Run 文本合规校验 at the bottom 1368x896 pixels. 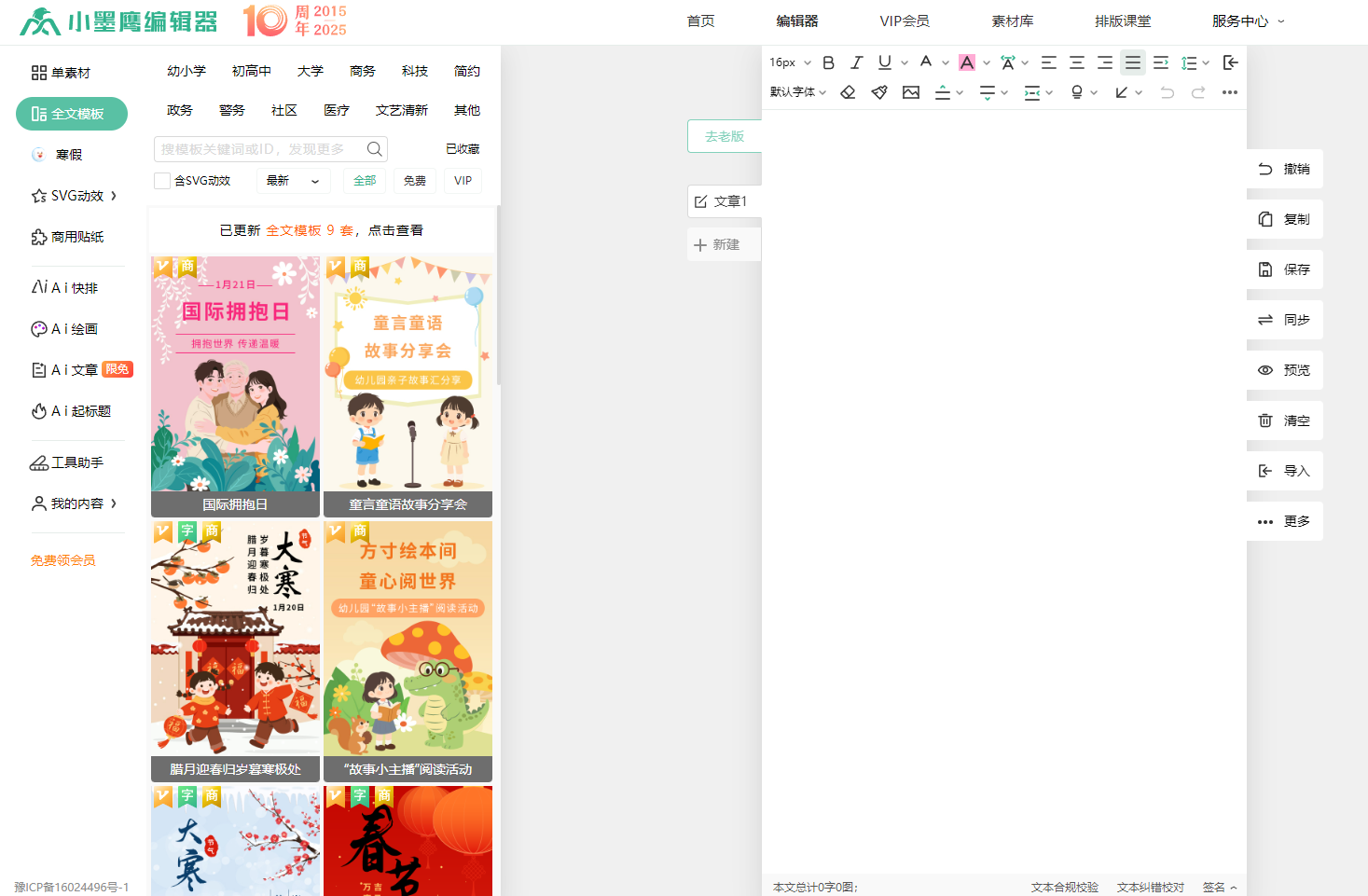pos(1065,887)
